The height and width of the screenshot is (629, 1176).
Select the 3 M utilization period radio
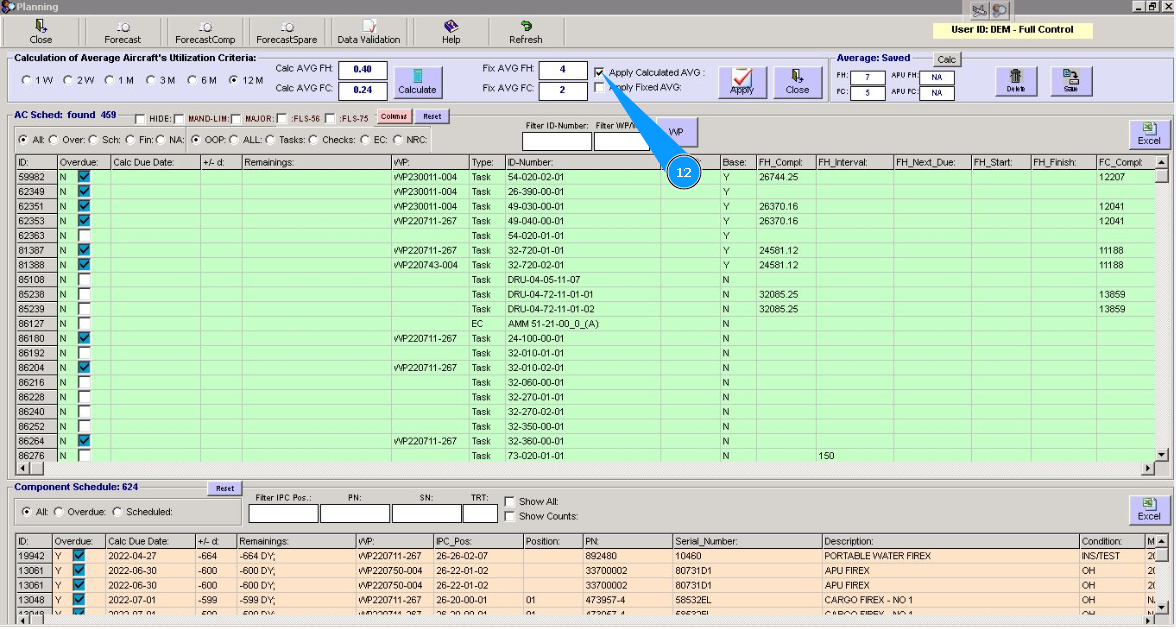click(152, 80)
